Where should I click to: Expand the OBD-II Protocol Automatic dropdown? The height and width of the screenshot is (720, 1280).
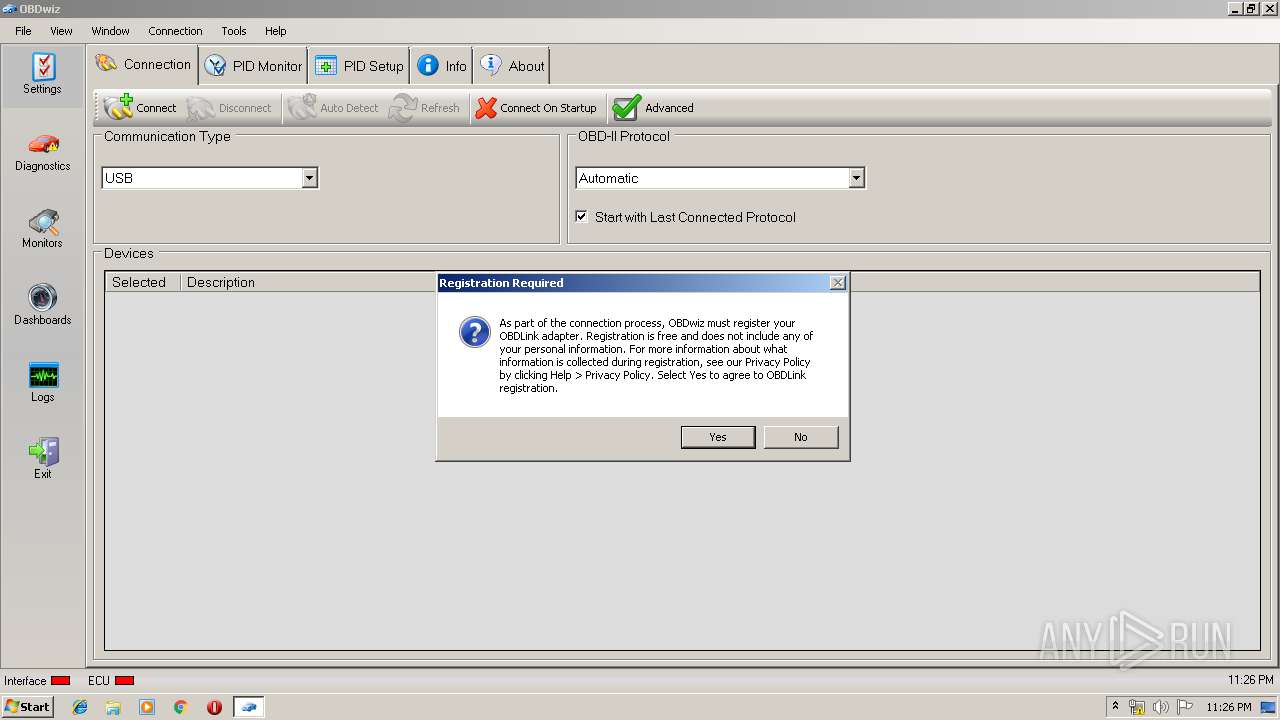click(856, 178)
